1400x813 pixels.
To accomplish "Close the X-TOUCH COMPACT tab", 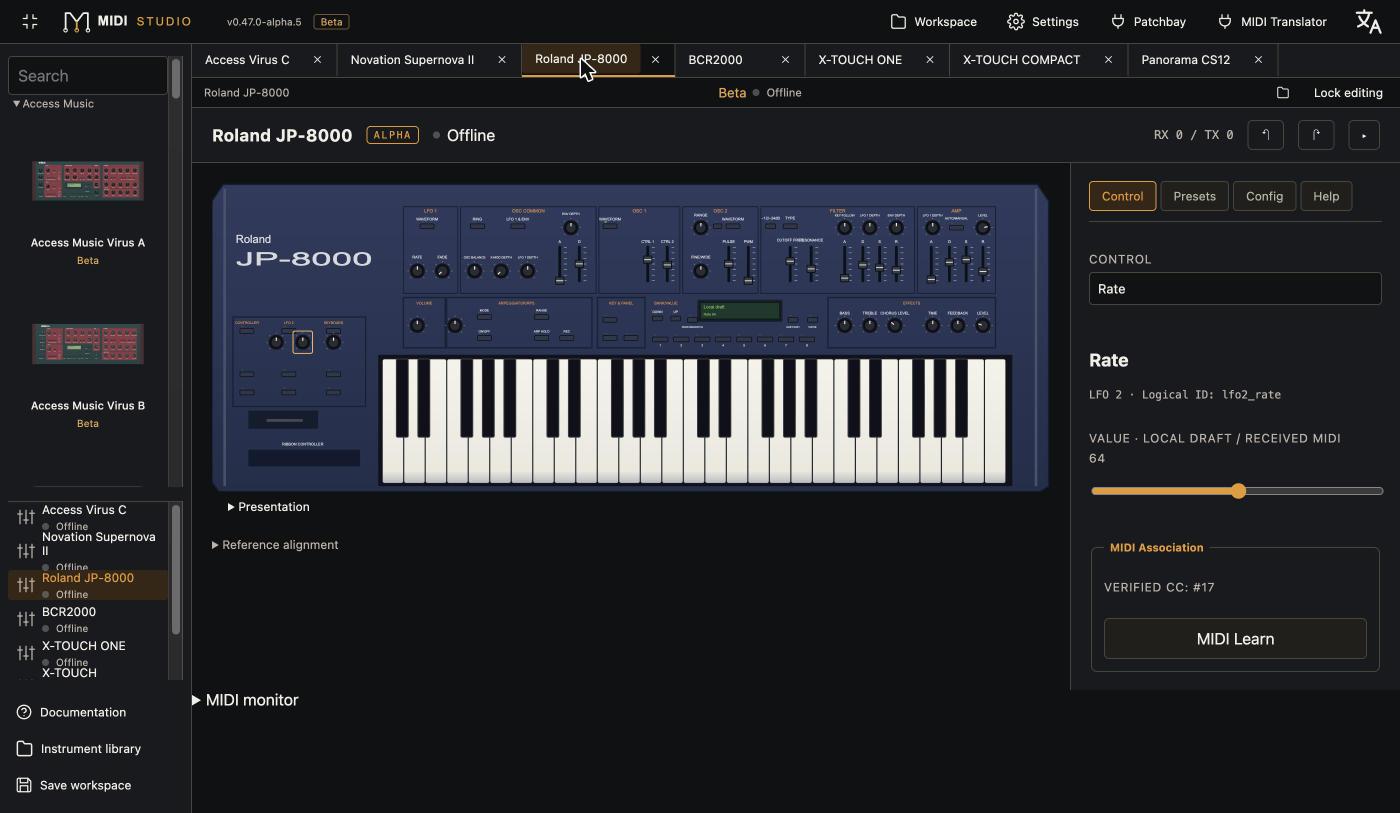I will point(1108,60).
